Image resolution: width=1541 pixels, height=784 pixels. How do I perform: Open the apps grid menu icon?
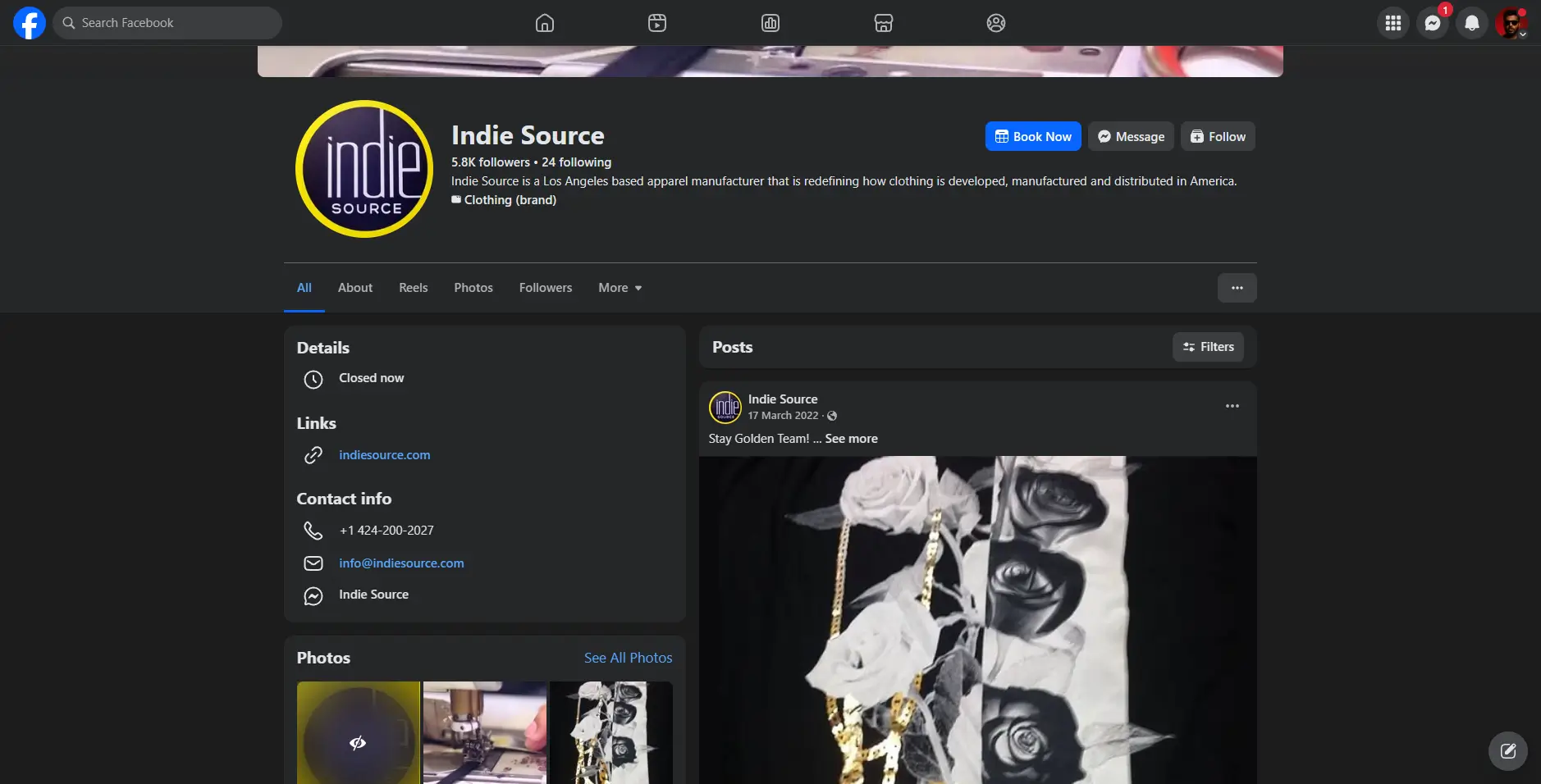[1393, 23]
